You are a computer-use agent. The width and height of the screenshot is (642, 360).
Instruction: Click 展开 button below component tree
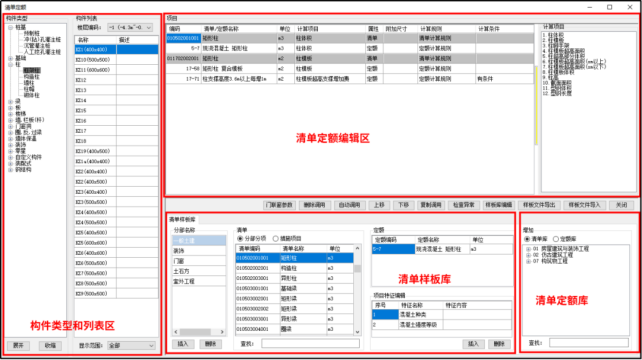pos(18,346)
